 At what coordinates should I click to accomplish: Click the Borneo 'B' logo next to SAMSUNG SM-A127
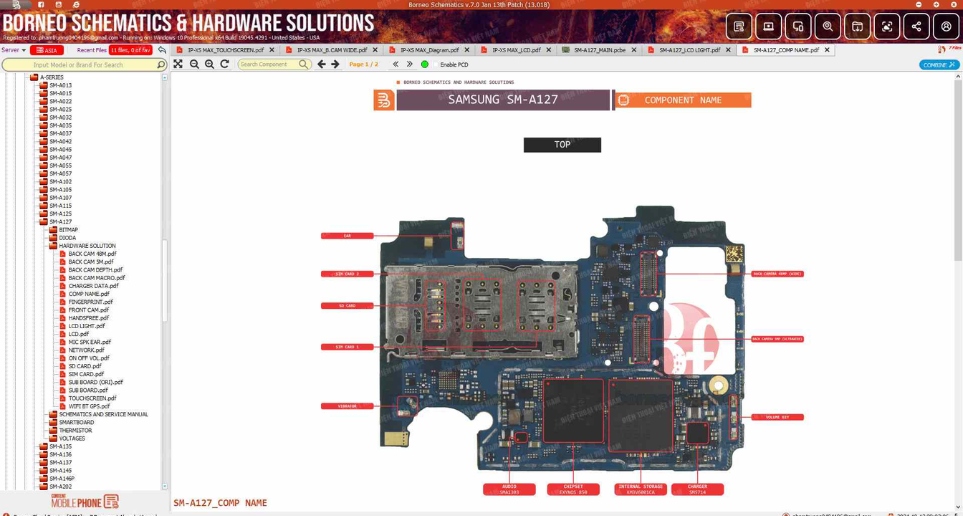[384, 100]
